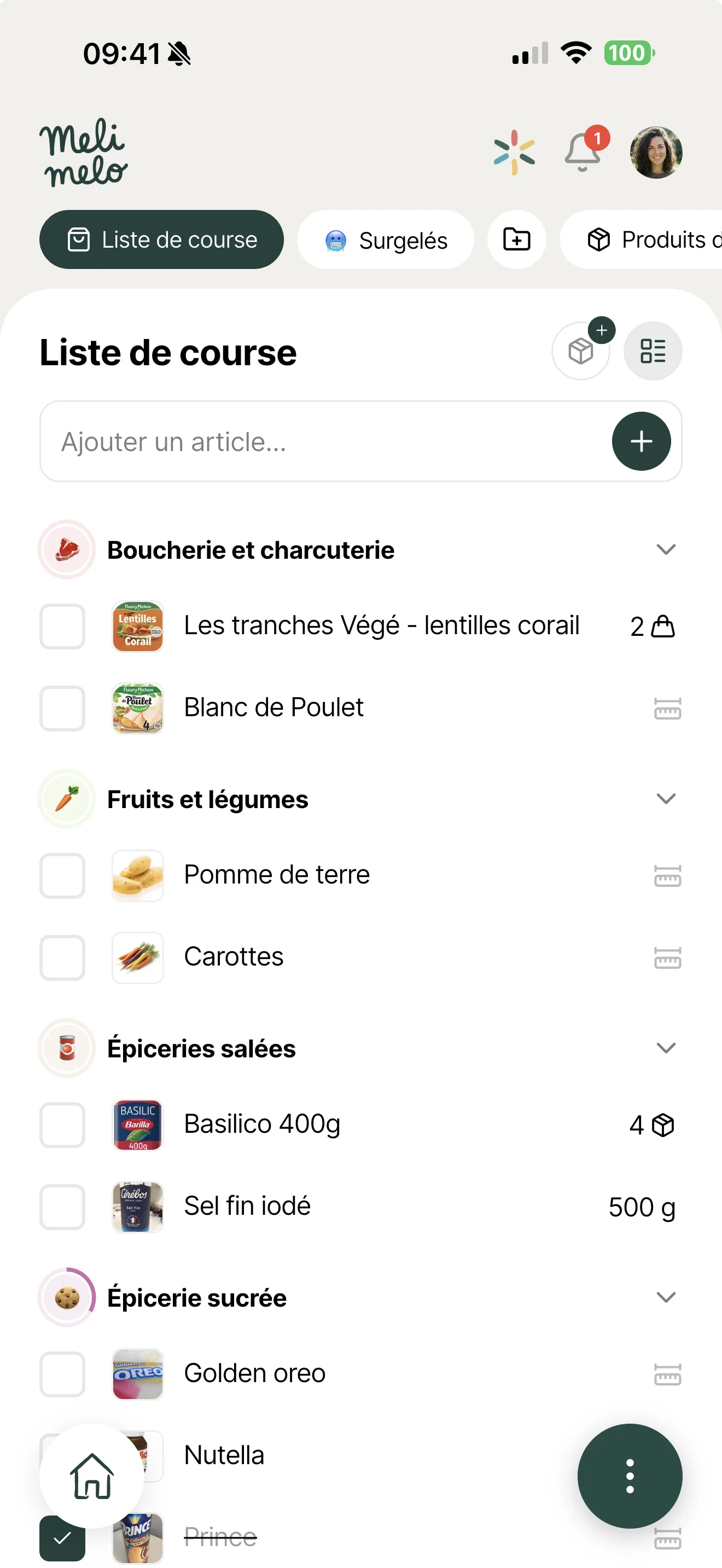This screenshot has width=722, height=1568.
Task: Select the Surgelés tab
Action: pos(386,240)
